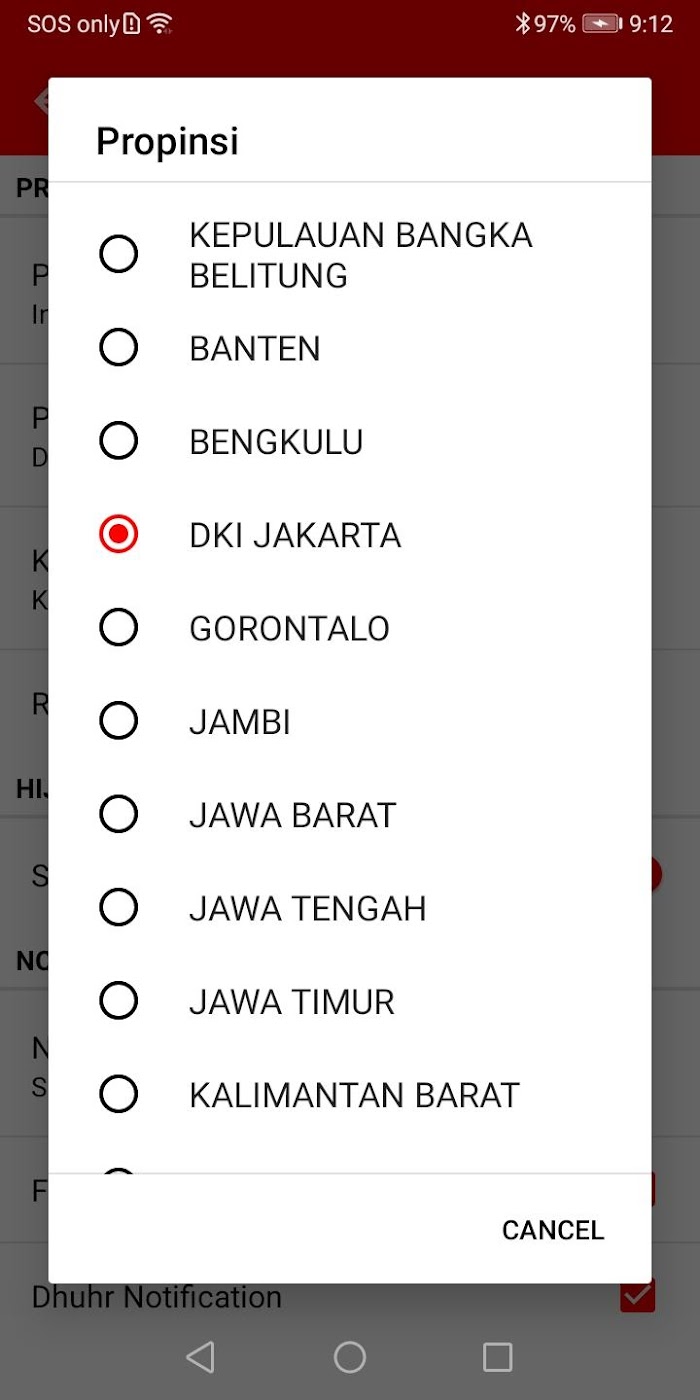Choose BENGKULU province option
Screen dimensions: 700x1400
(350, 441)
